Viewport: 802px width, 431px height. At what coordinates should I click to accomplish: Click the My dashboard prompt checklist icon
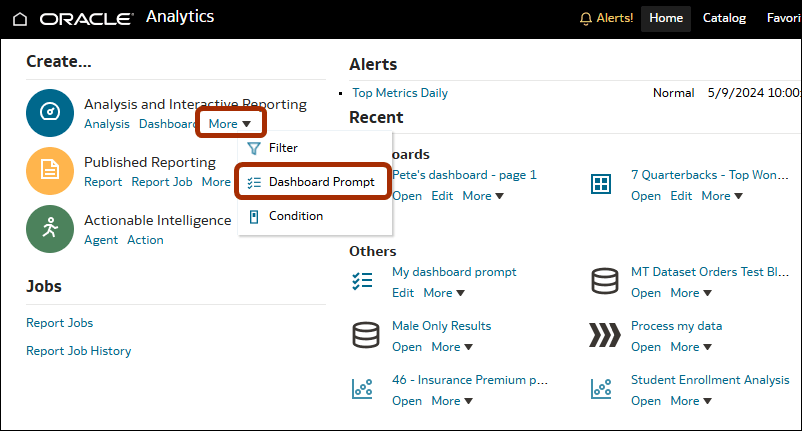tap(362, 281)
